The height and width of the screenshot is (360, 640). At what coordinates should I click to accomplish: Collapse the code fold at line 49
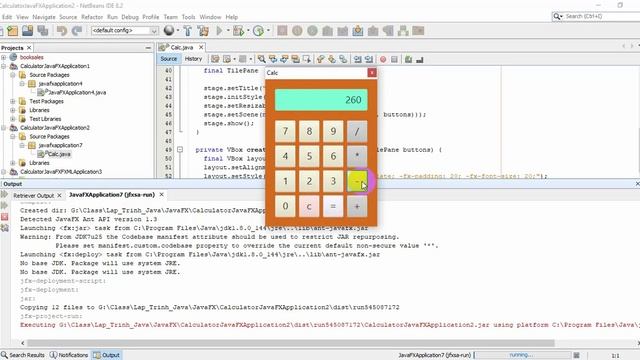(x=180, y=150)
